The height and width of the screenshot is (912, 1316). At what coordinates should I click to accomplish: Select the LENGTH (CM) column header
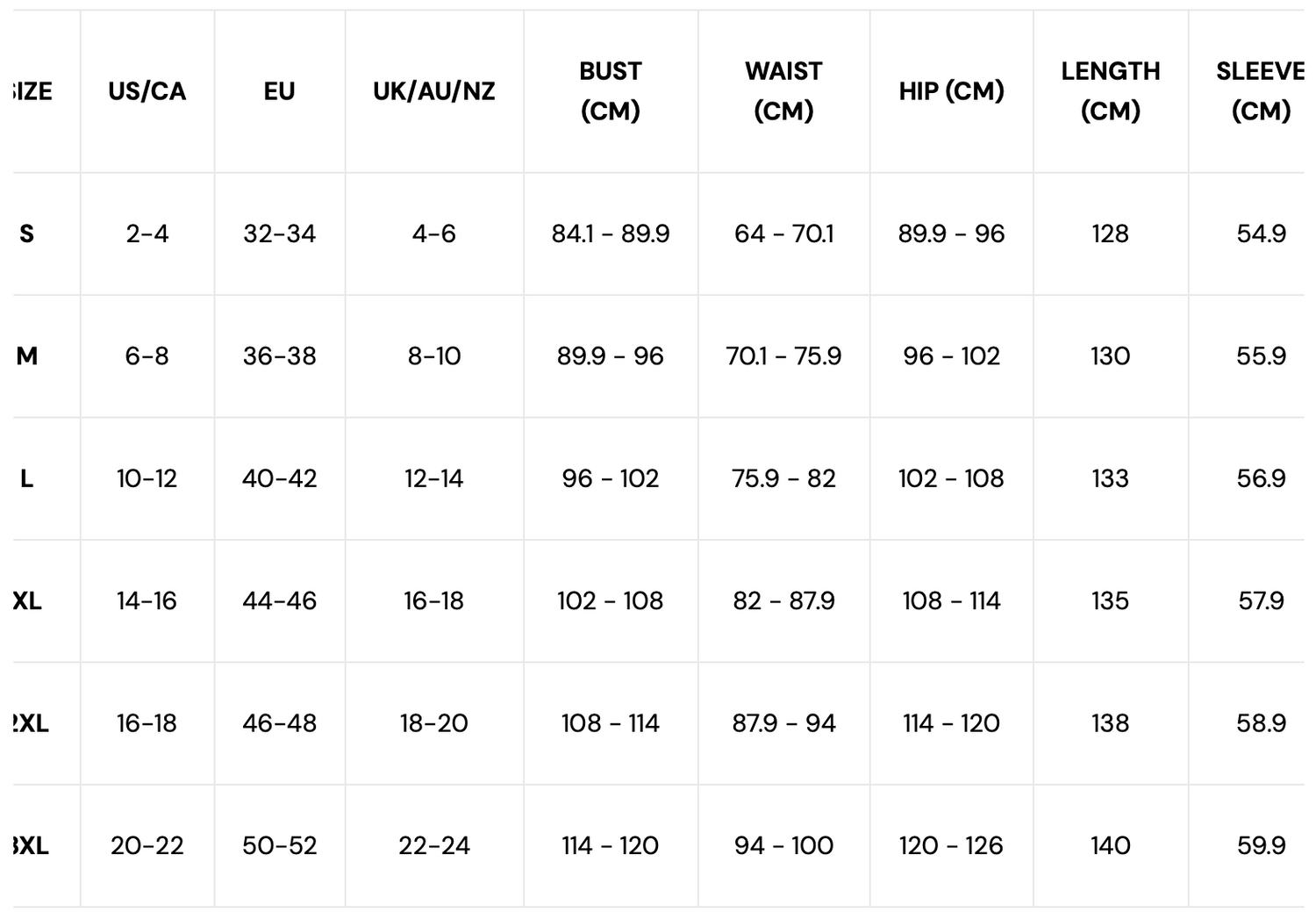(1110, 91)
